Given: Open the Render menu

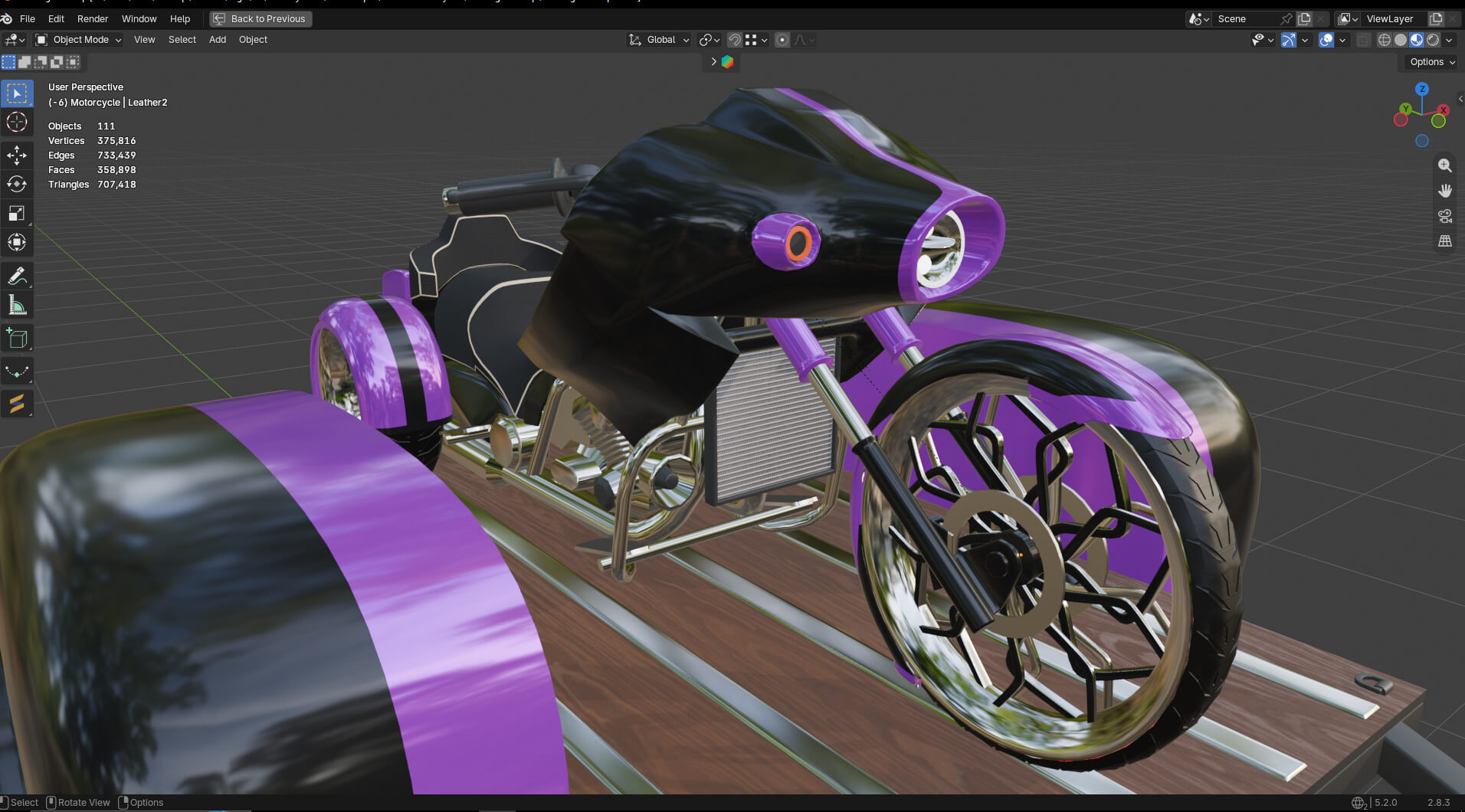Looking at the screenshot, I should click(93, 18).
